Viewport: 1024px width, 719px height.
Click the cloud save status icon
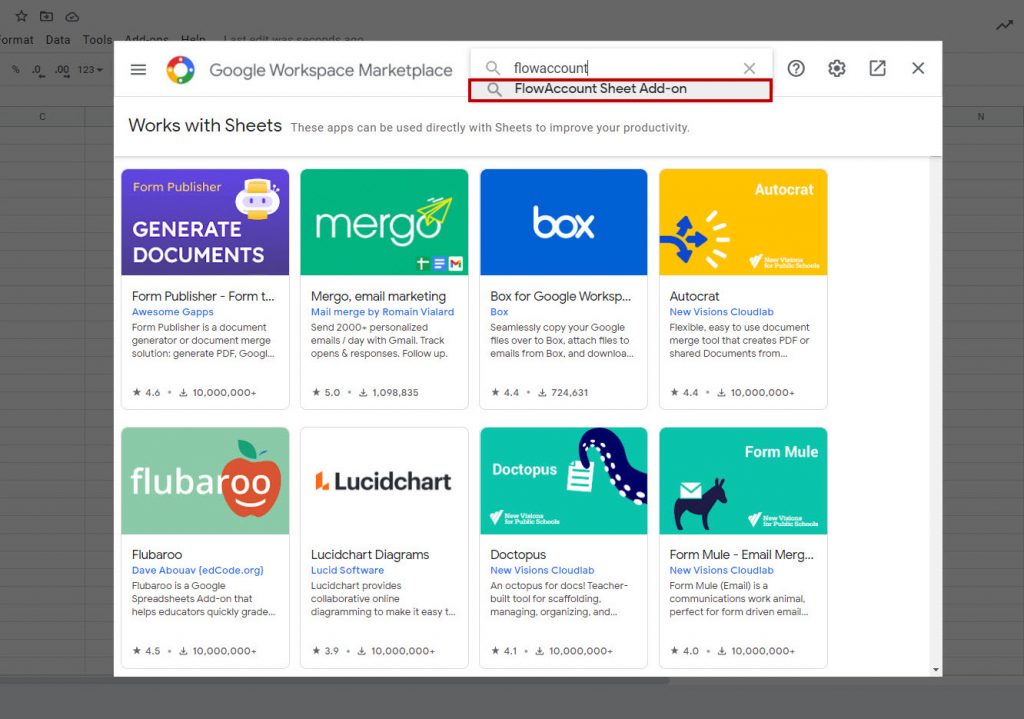coord(72,17)
